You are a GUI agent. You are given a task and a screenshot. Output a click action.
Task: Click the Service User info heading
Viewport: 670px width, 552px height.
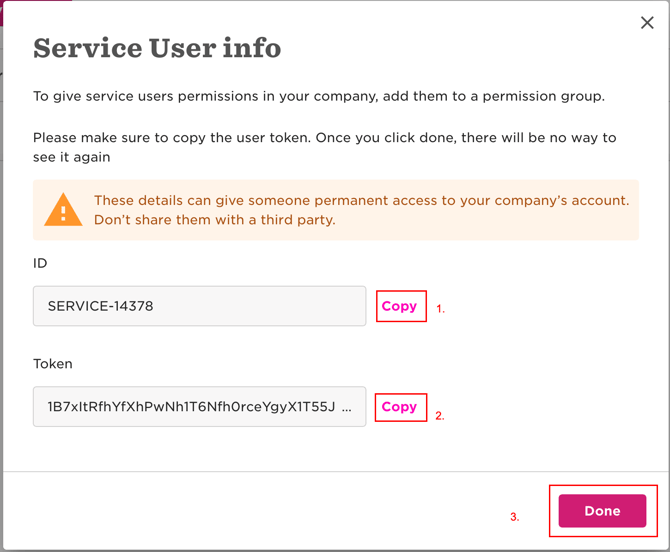coord(157,47)
